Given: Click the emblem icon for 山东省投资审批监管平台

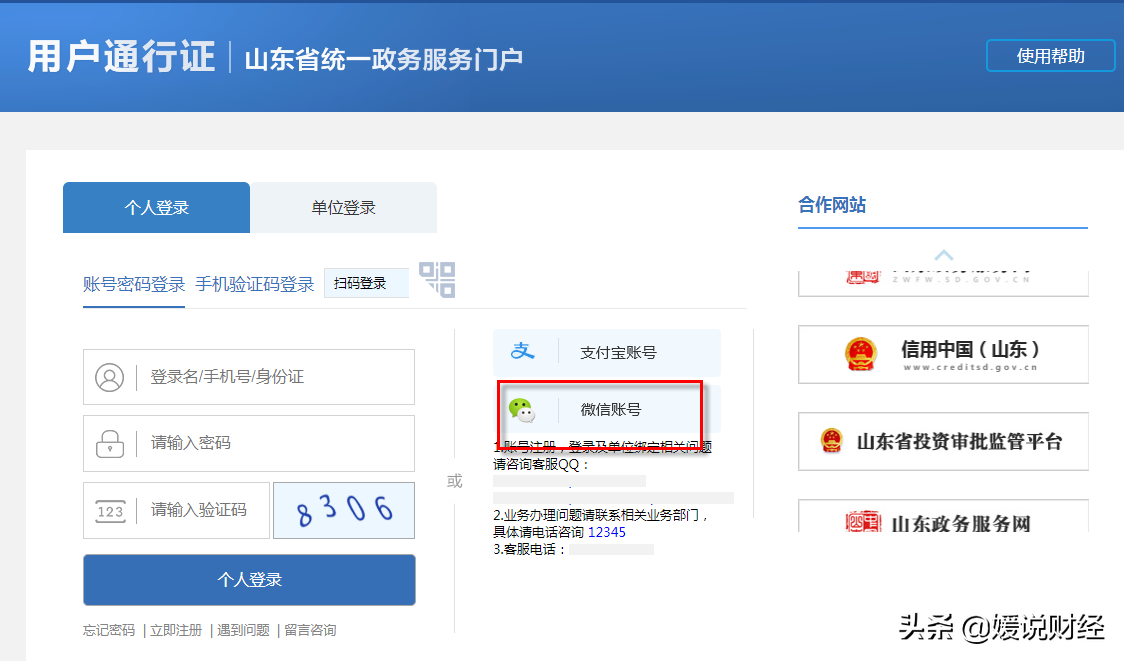Looking at the screenshot, I should [832, 441].
